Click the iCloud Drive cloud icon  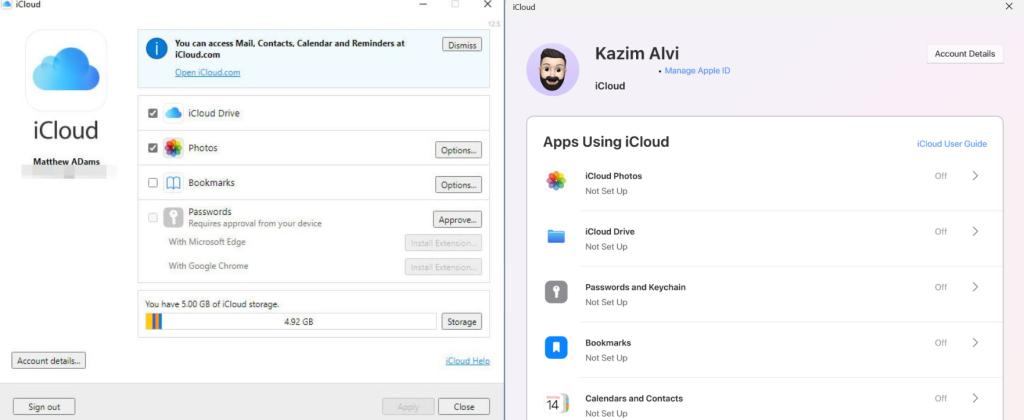pyautogui.click(x=173, y=113)
